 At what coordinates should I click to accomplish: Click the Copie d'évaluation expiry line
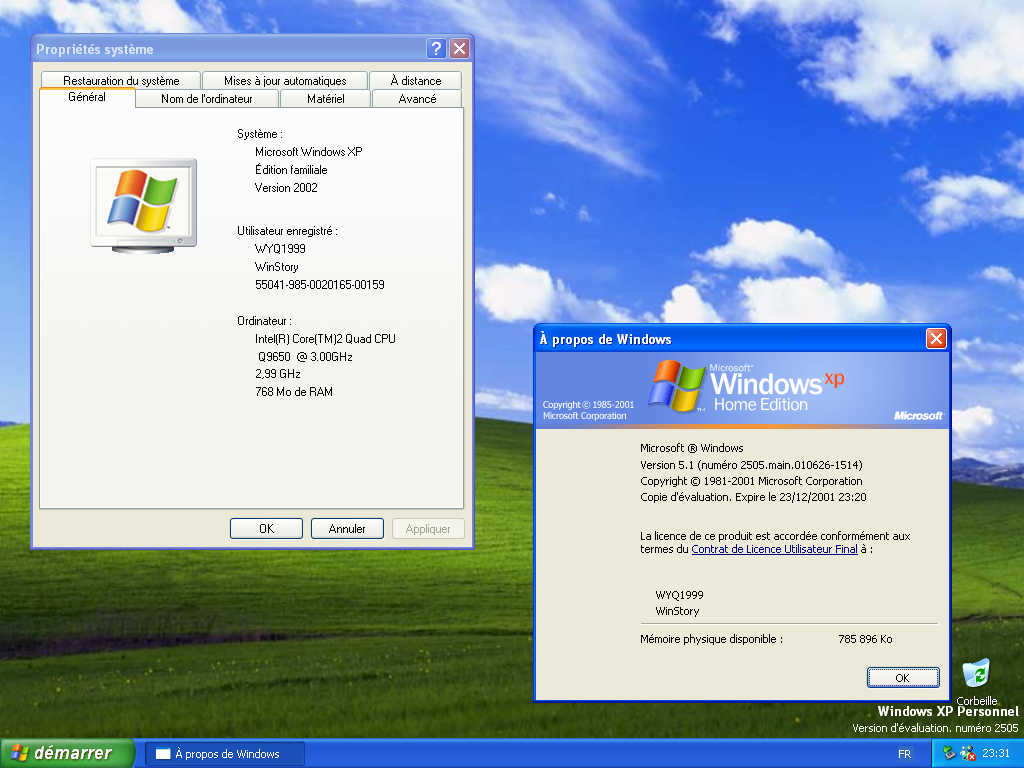tap(753, 497)
